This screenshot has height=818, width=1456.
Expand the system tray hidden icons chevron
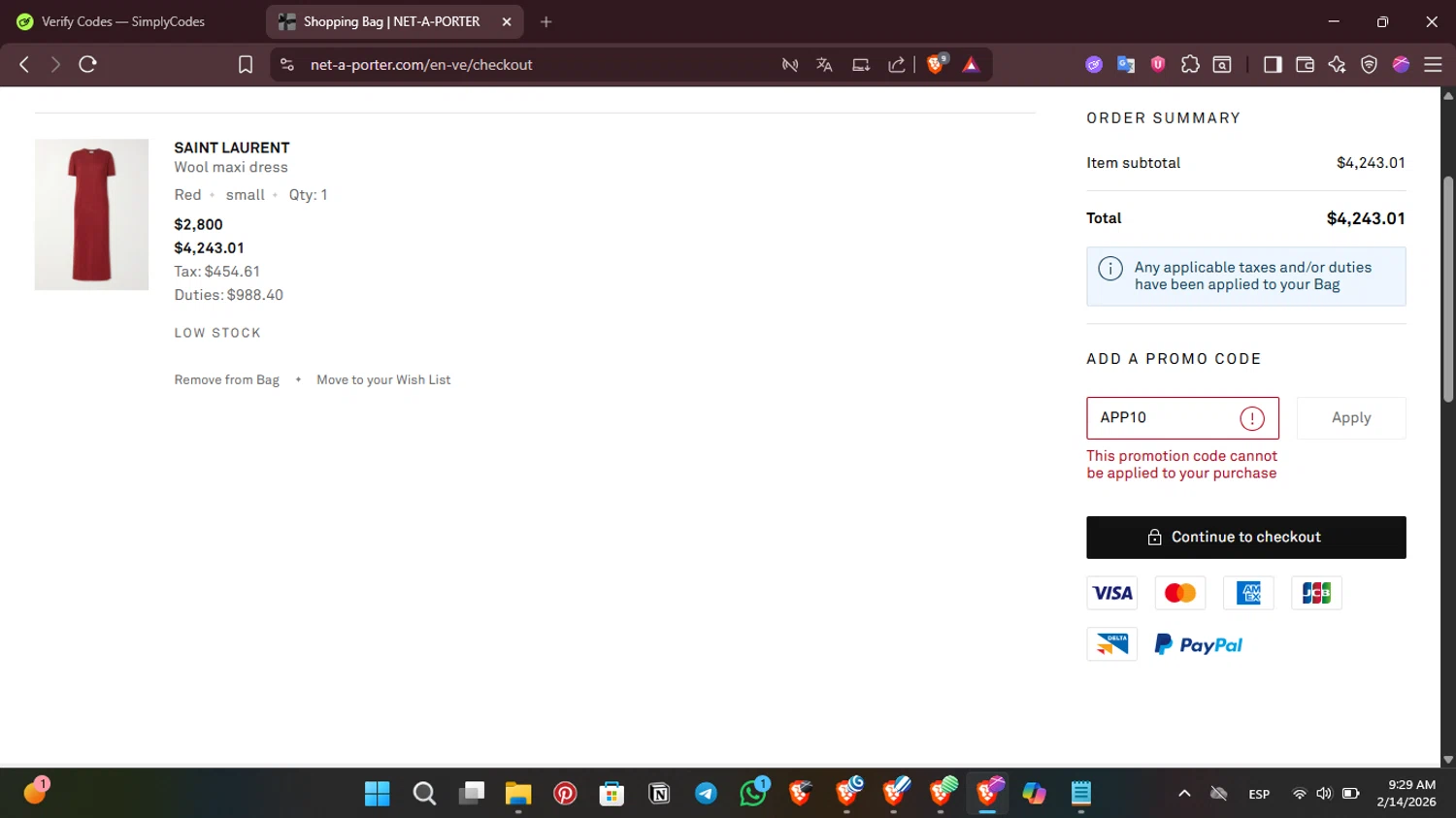click(1184, 794)
